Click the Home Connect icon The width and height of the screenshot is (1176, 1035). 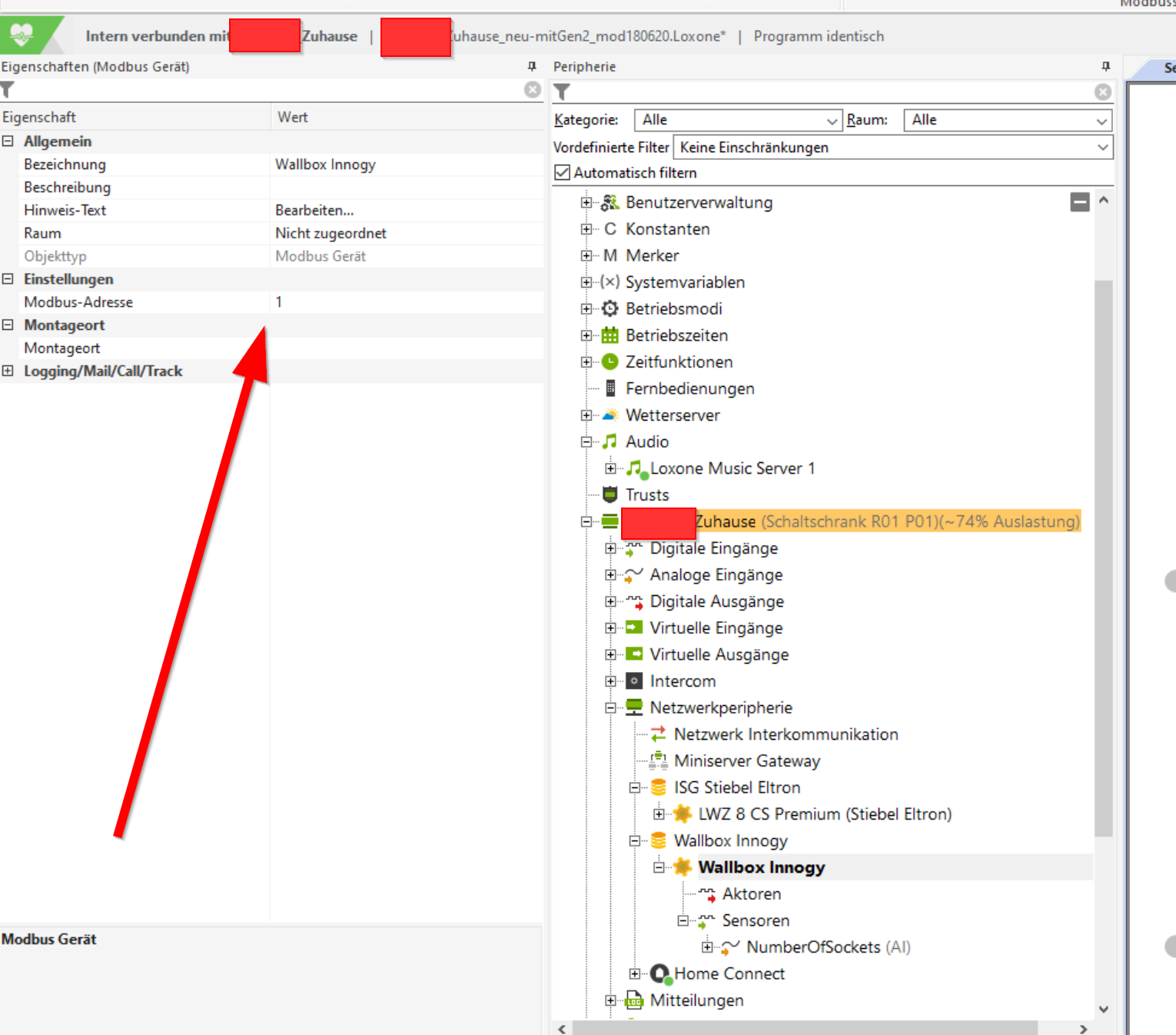[660, 974]
